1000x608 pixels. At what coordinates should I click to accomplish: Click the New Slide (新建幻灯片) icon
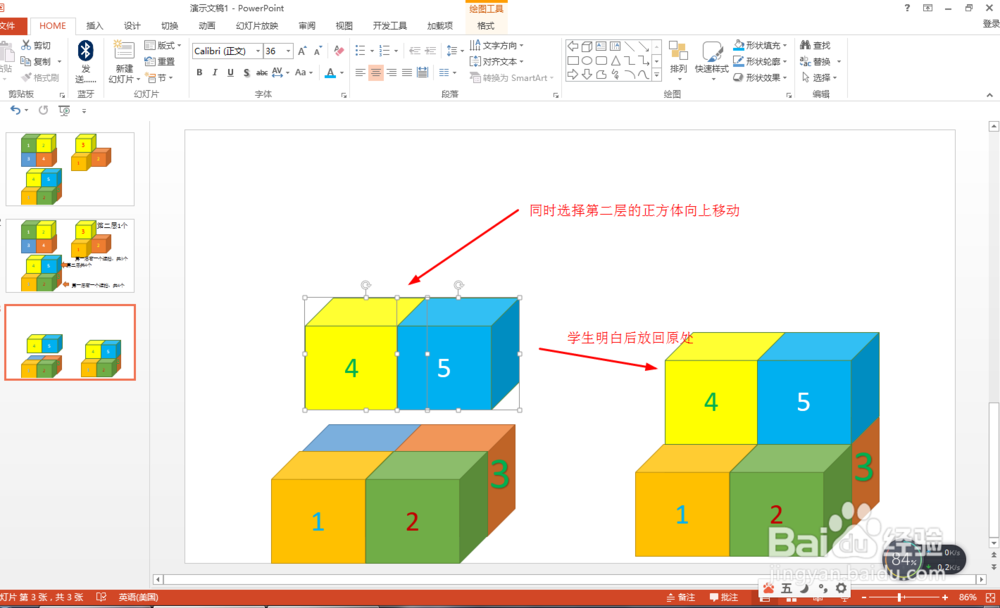pos(124,50)
